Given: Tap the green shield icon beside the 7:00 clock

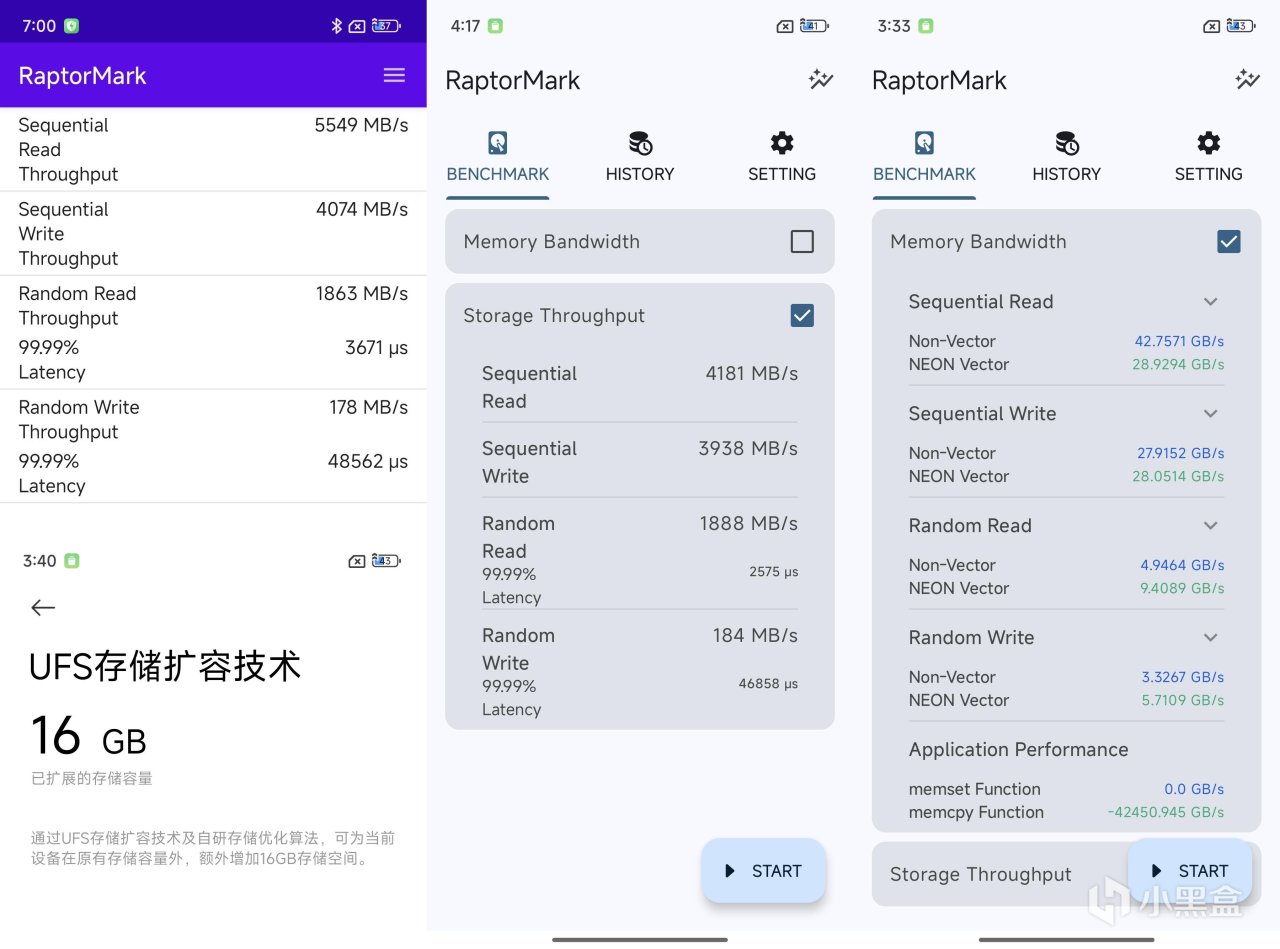Looking at the screenshot, I should [72, 26].
